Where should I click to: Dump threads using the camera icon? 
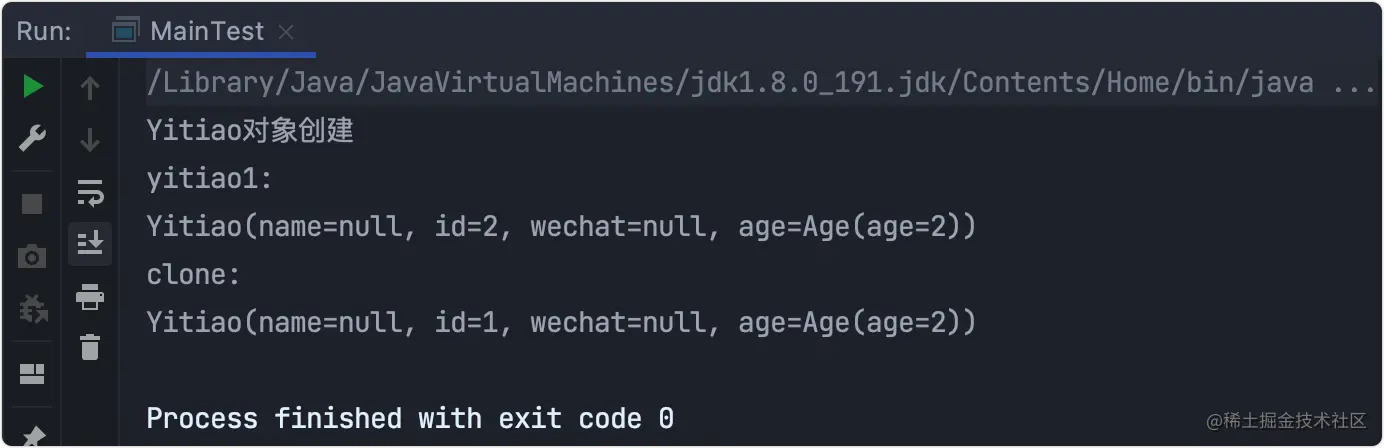33,257
